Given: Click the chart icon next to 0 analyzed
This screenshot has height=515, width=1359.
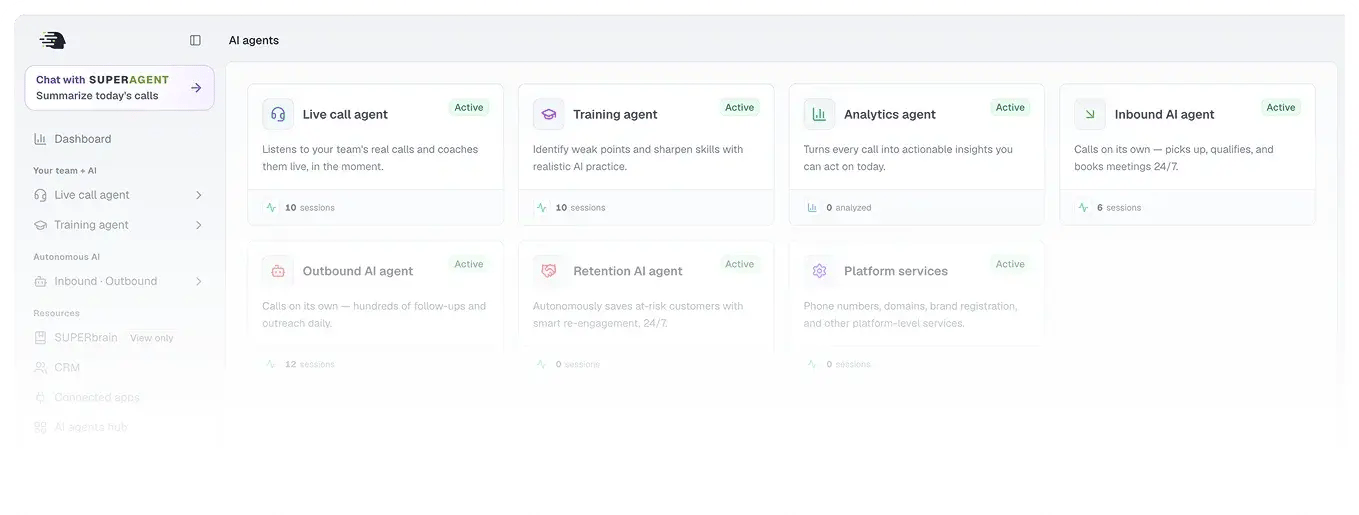Looking at the screenshot, I should [812, 208].
